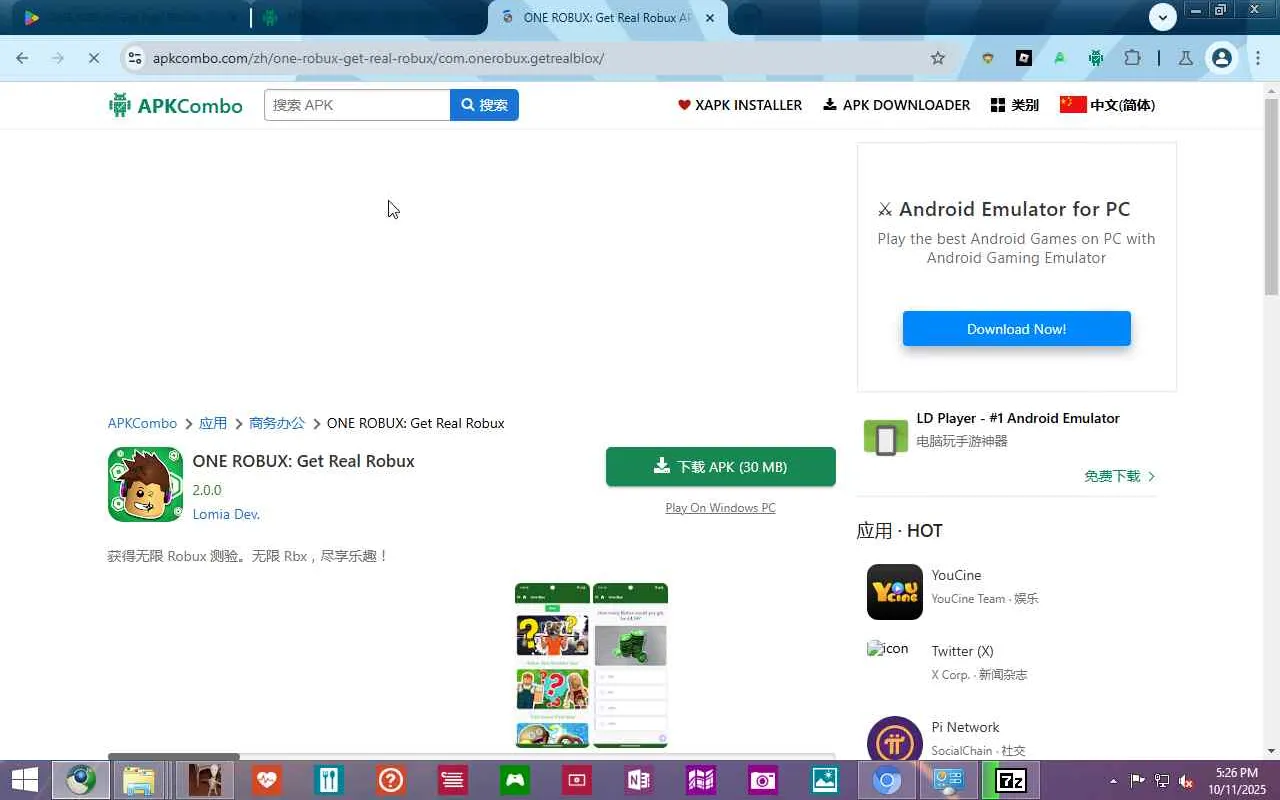The width and height of the screenshot is (1280, 800).
Task: Open the tab search dropdown
Action: [x=1162, y=17]
